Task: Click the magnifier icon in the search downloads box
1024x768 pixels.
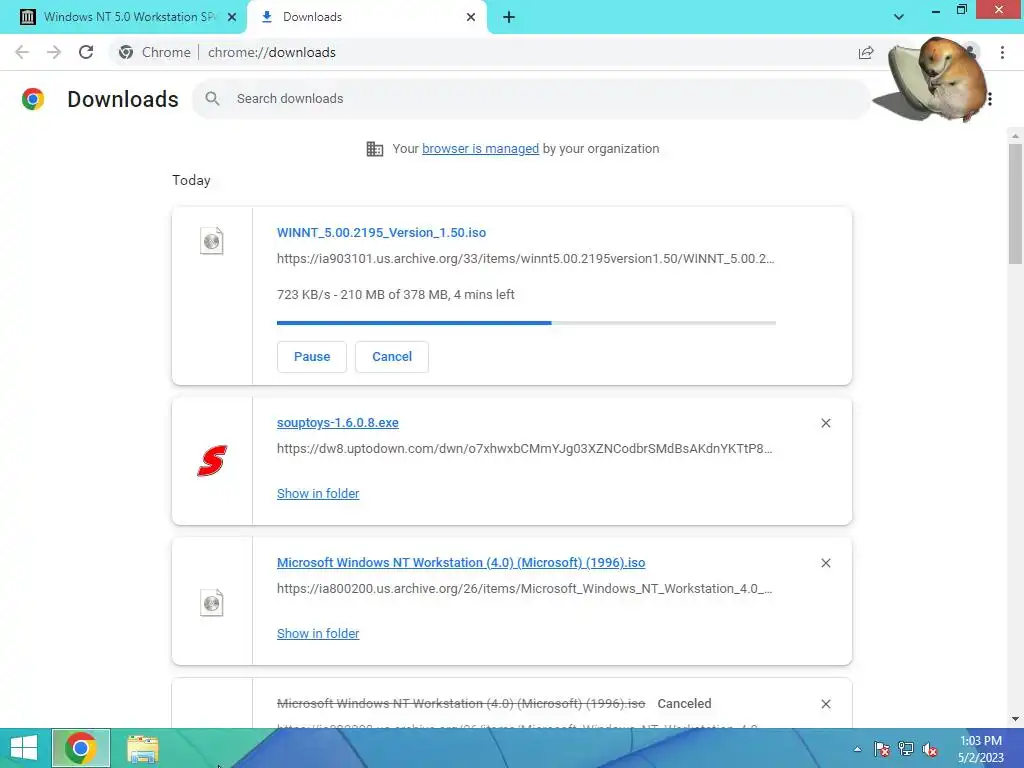Action: coord(212,99)
